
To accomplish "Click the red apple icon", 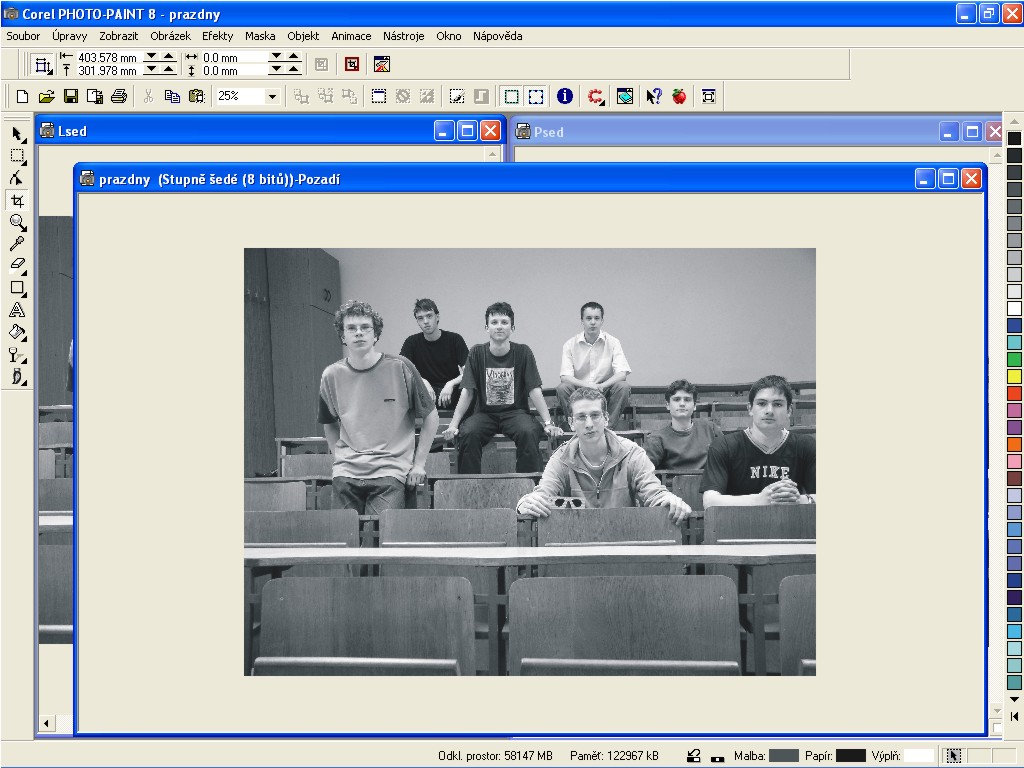I will [x=679, y=97].
